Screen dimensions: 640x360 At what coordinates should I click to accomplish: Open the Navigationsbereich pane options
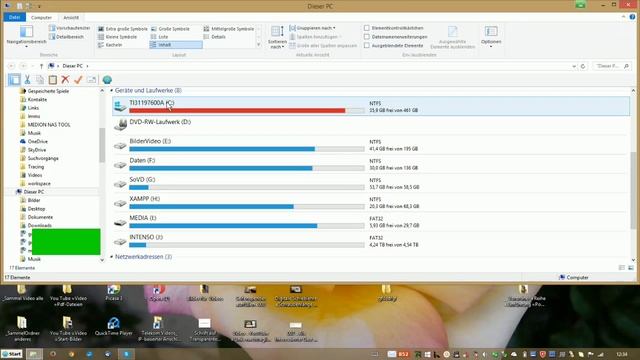click(x=27, y=36)
